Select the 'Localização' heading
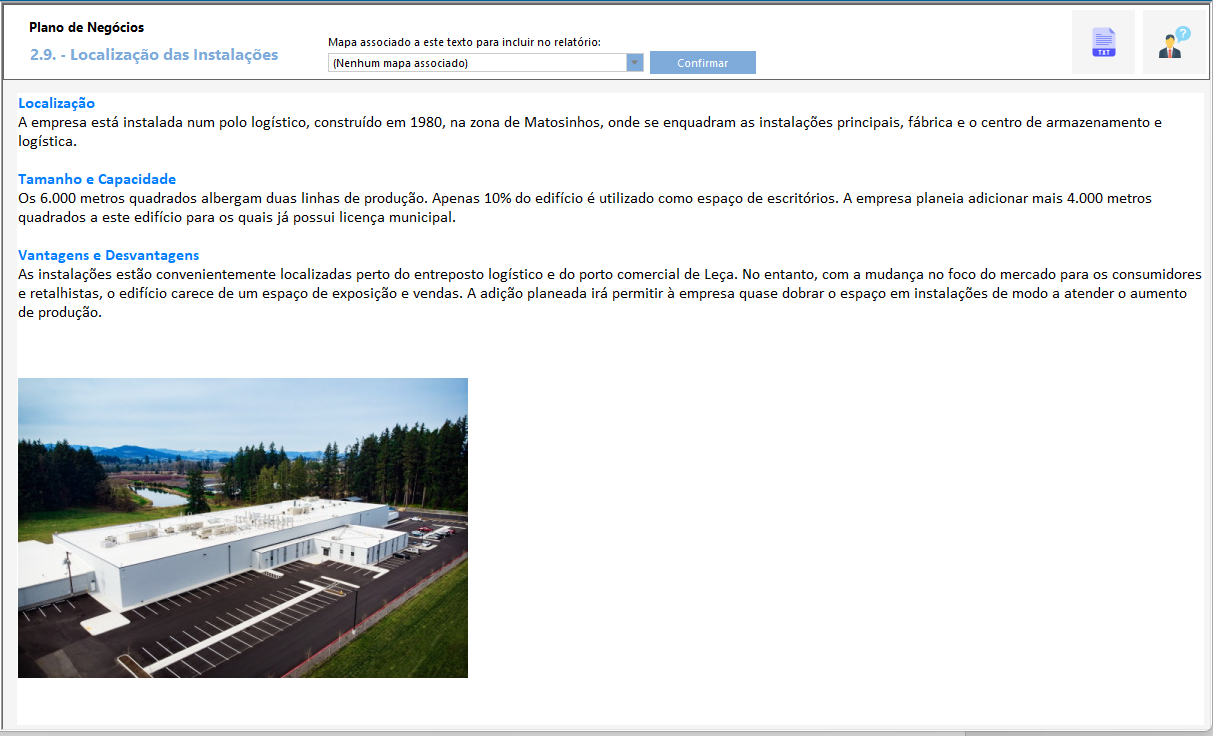This screenshot has width=1213, height=736. [56, 103]
